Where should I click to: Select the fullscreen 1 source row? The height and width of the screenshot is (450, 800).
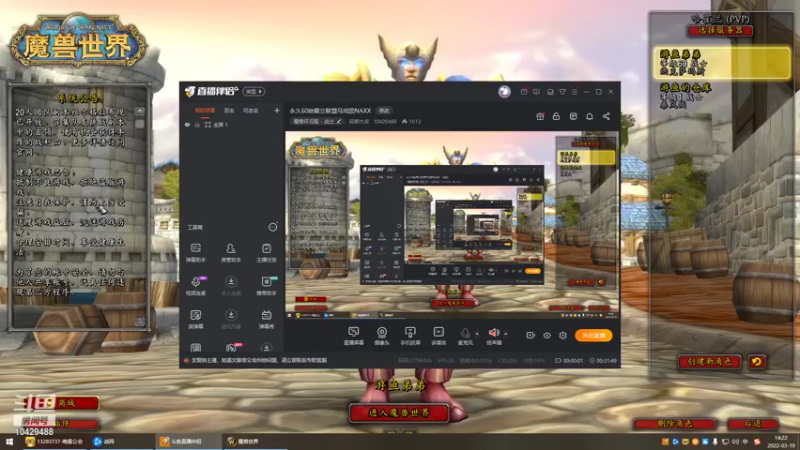(232, 124)
